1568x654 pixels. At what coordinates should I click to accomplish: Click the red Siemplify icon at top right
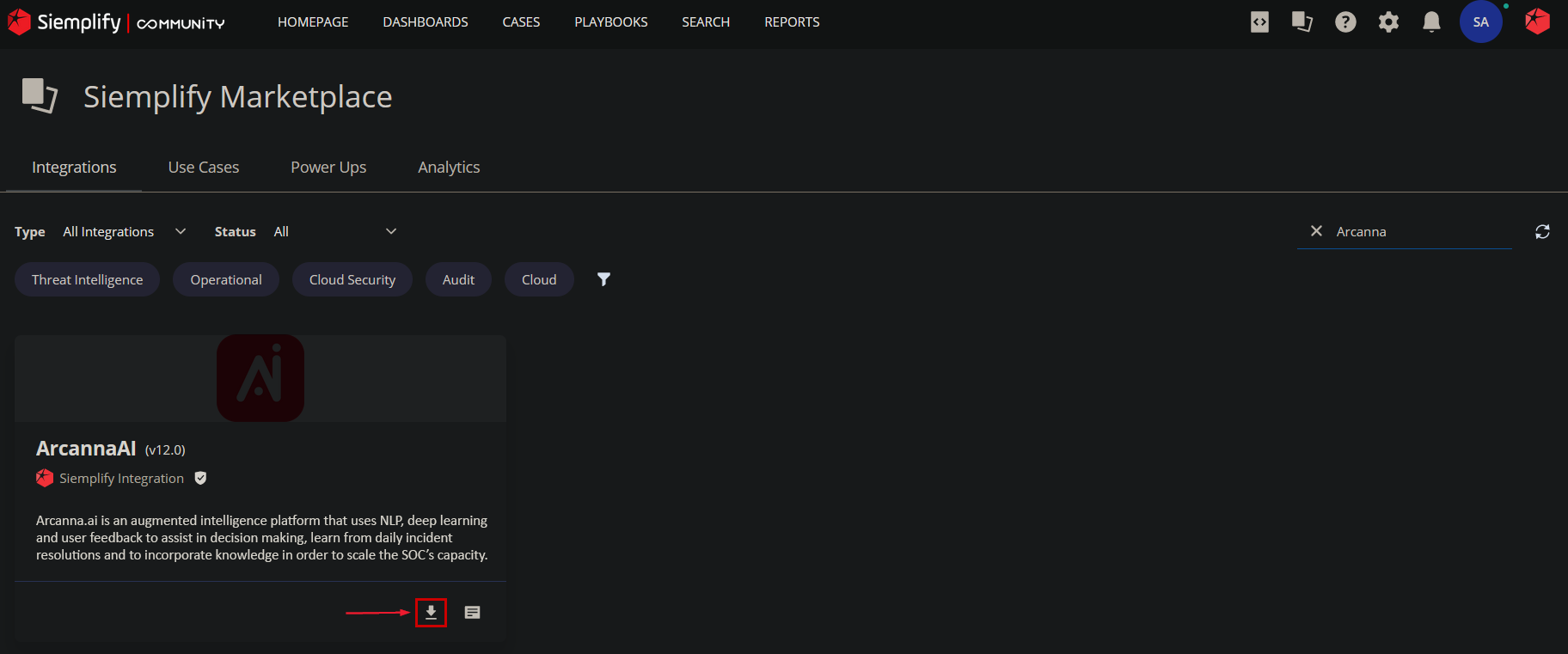coord(1537,21)
